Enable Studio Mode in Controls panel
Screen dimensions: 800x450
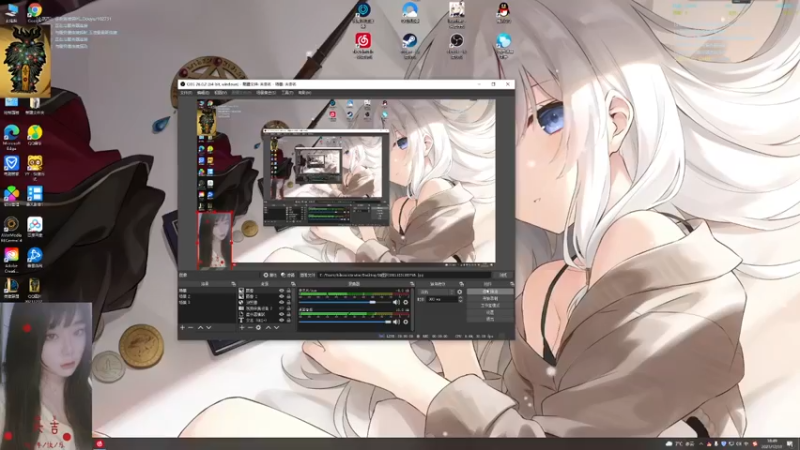(x=490, y=305)
